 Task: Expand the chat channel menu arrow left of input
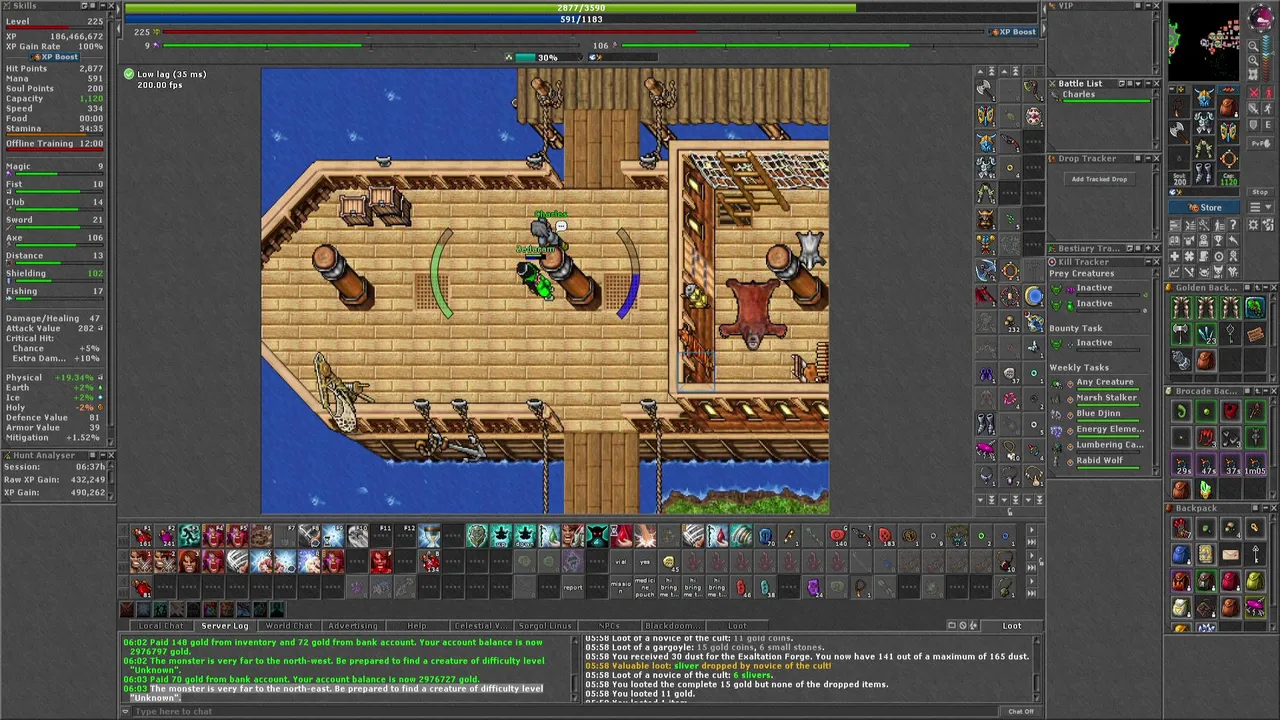(126, 711)
